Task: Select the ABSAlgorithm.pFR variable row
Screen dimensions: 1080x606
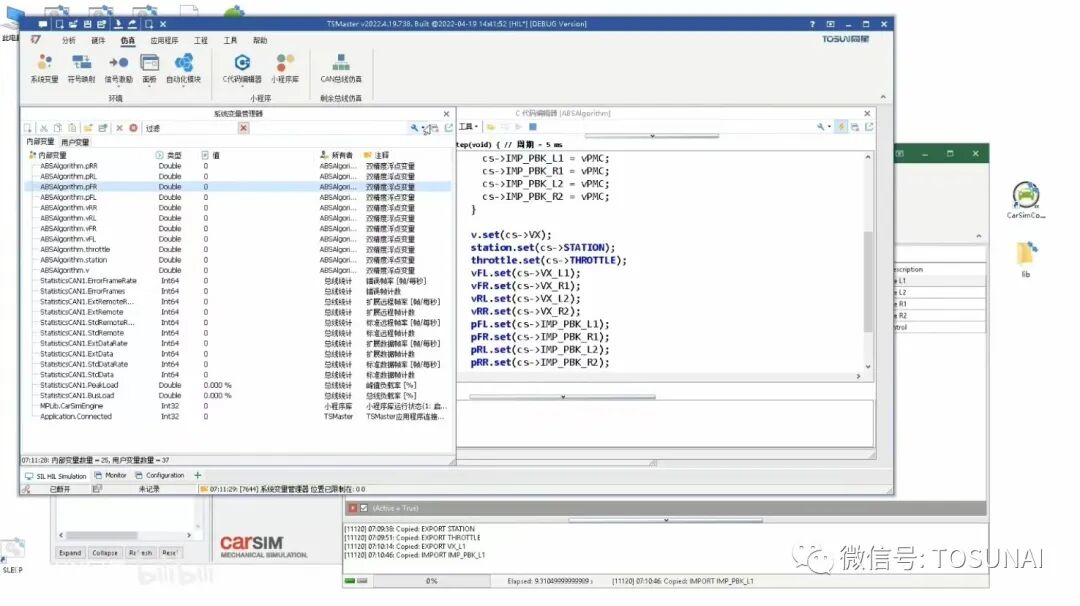Action: (x=238, y=187)
